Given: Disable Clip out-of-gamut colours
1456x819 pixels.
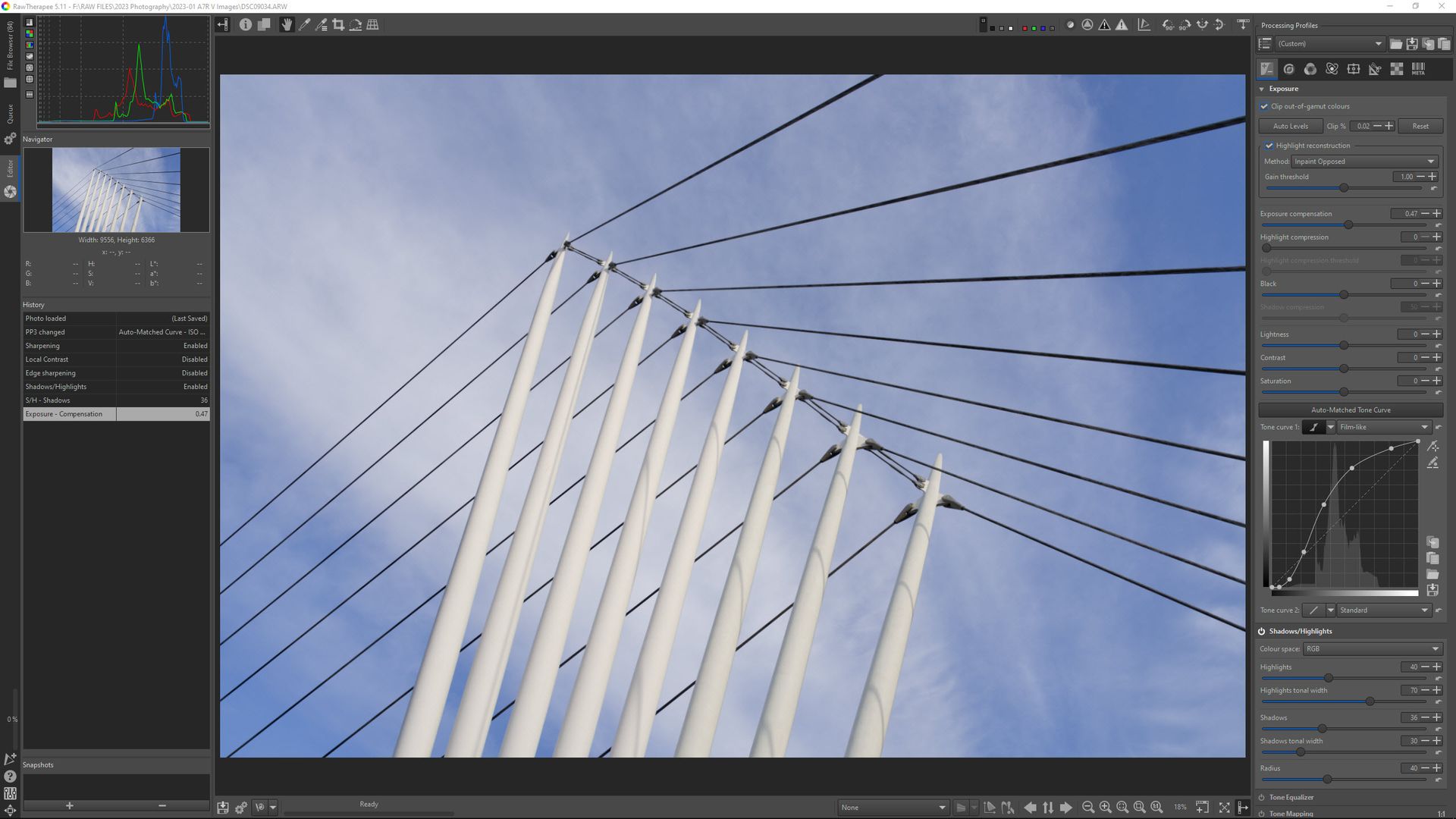Looking at the screenshot, I should point(1264,106).
